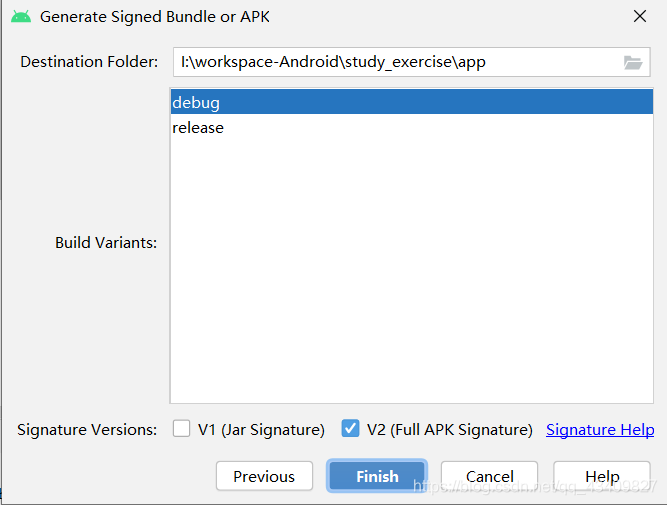Enable the V1 (Jar Signature) checkbox
Viewport: 667px width, 505px height.
pyautogui.click(x=181, y=428)
